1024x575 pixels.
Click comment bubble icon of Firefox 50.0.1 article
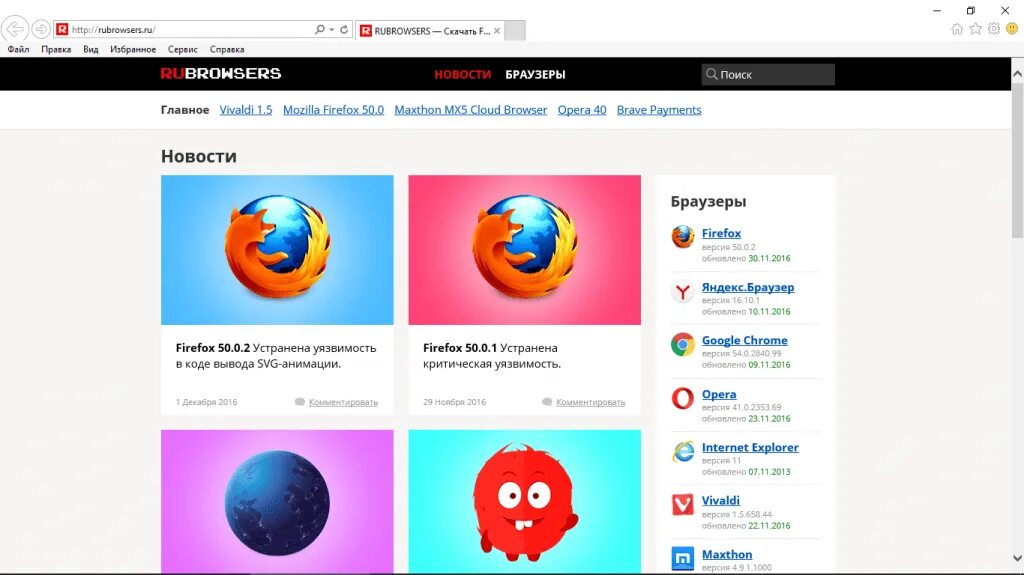coord(547,402)
